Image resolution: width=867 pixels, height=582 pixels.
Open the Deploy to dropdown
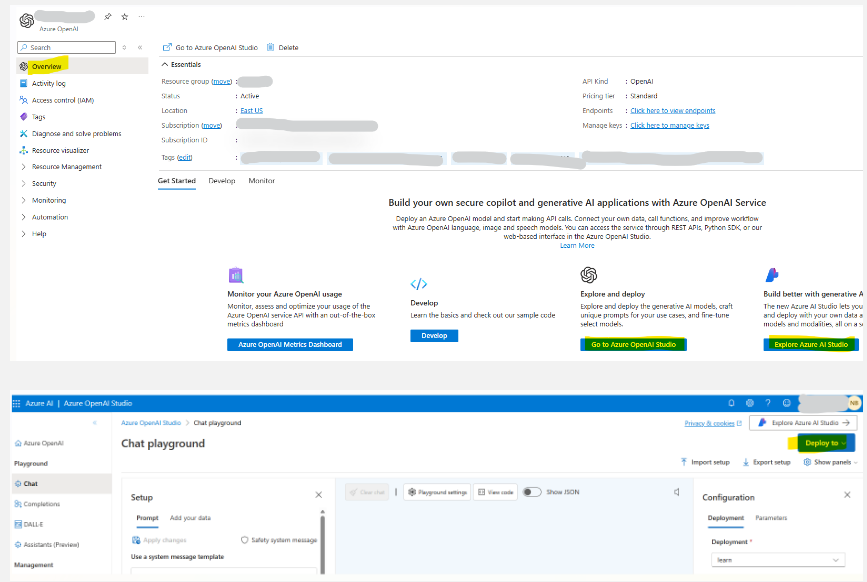point(822,442)
